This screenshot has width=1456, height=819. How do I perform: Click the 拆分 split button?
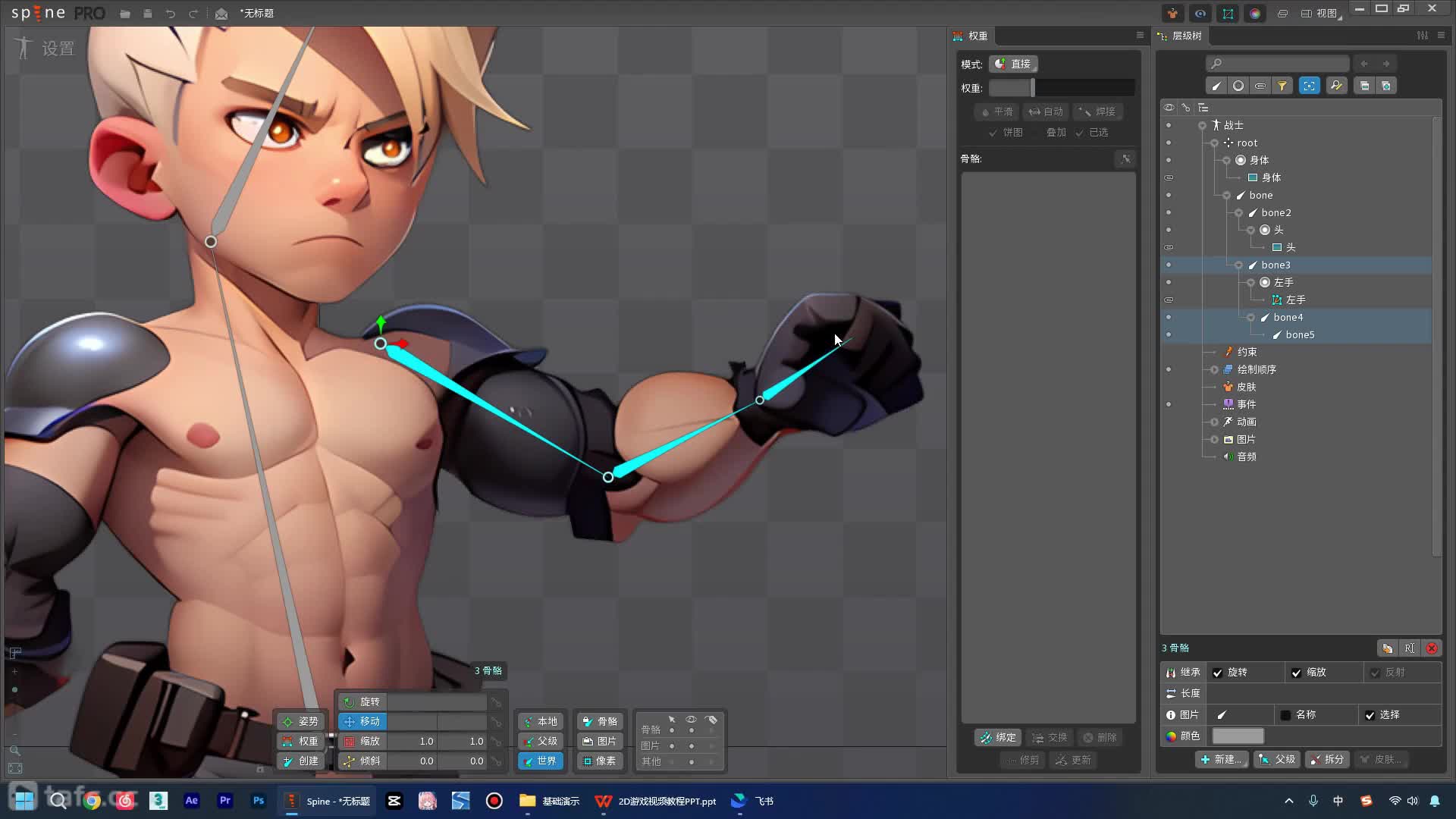[x=1327, y=760]
